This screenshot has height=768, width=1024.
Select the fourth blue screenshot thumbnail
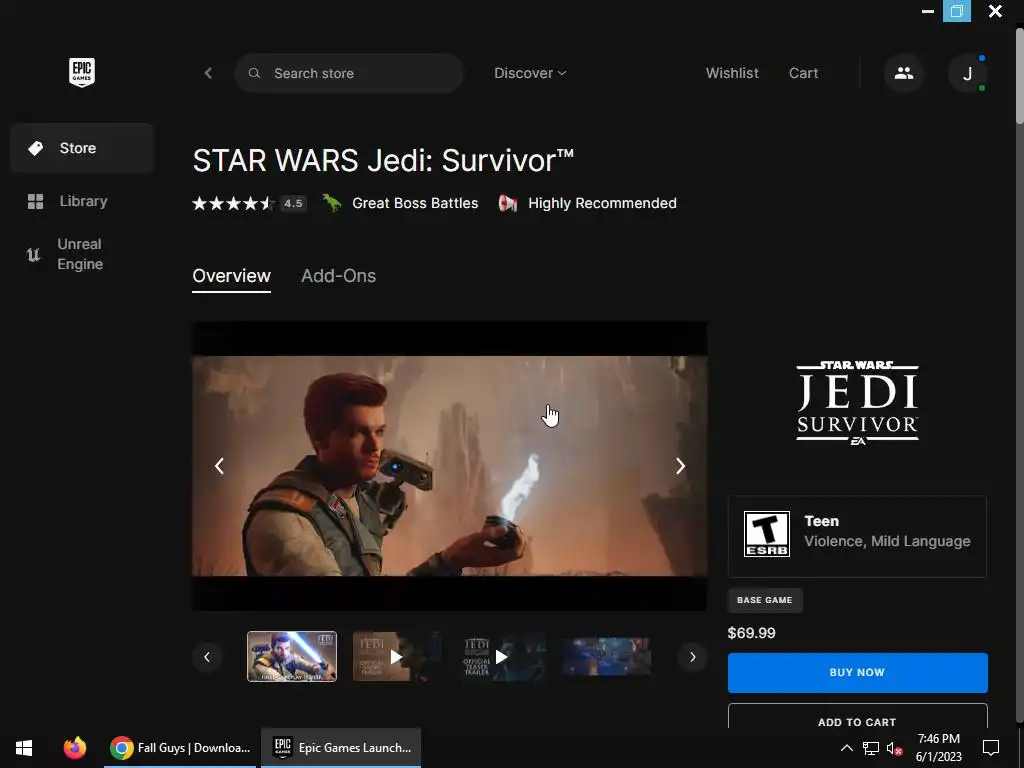(x=607, y=656)
